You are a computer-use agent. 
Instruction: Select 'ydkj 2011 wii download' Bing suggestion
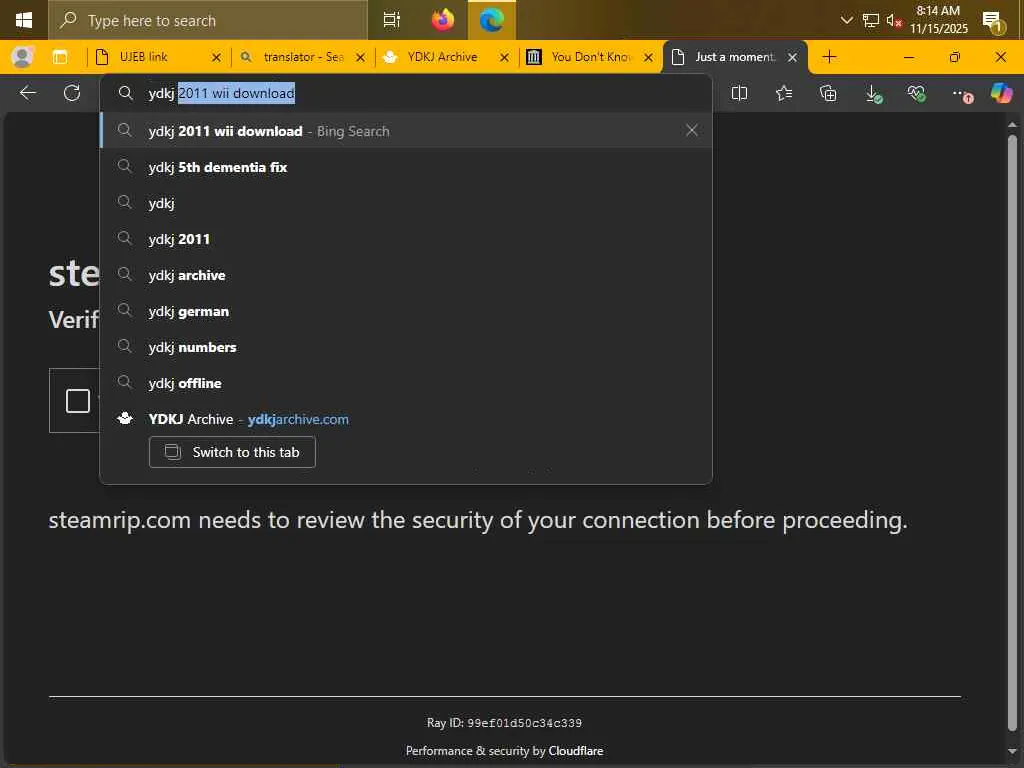[x=406, y=131]
